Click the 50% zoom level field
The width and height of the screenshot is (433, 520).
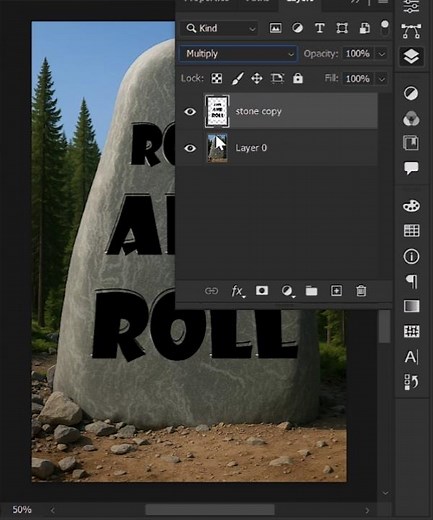click(22, 510)
